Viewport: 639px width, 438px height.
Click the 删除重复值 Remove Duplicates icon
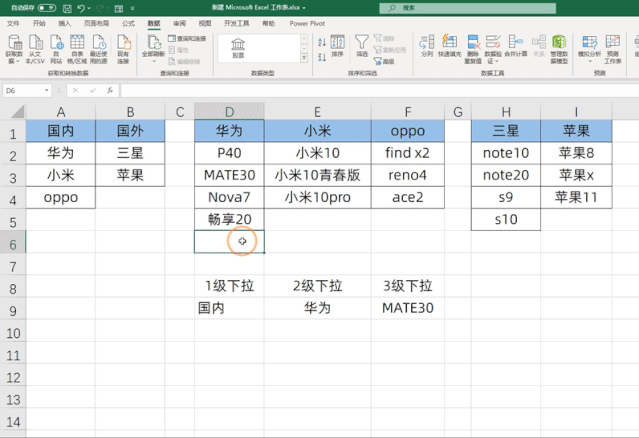473,49
